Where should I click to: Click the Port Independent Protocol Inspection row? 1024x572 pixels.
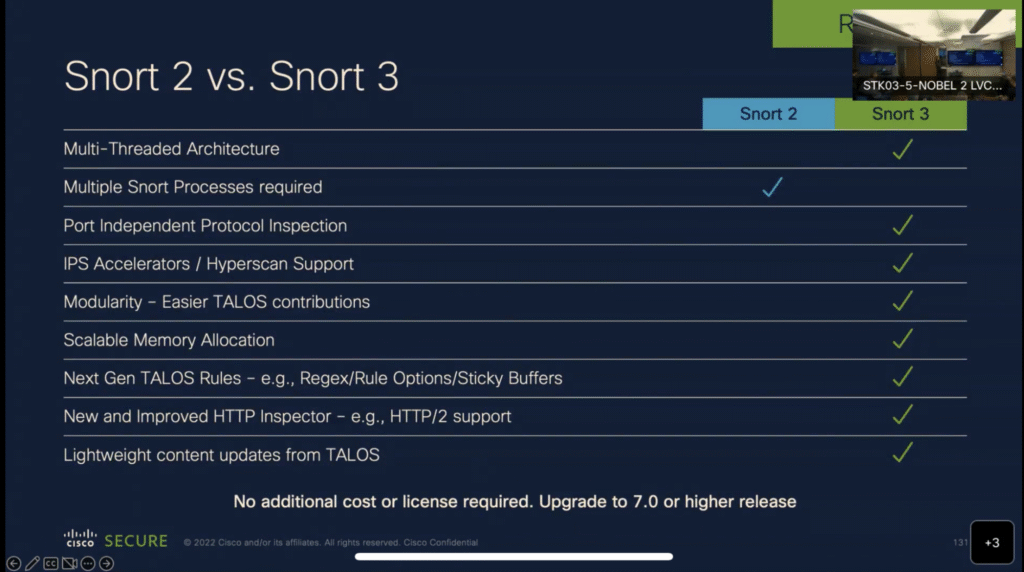coord(206,225)
